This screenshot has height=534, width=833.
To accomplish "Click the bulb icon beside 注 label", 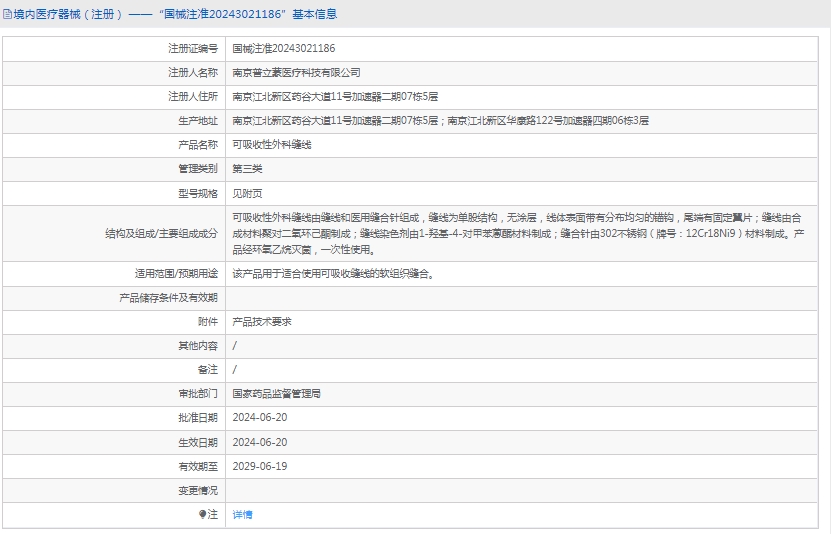I will pos(202,514).
